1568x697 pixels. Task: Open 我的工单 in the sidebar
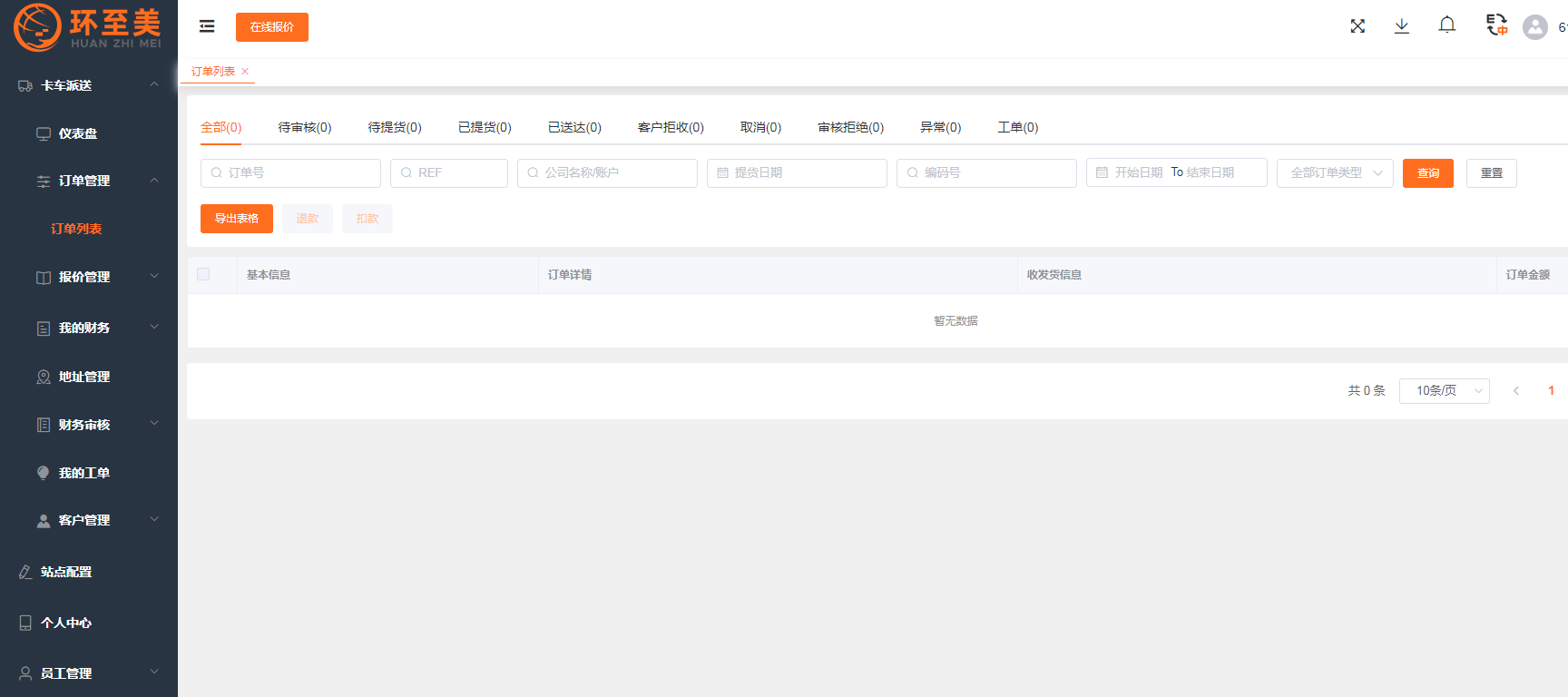(x=83, y=473)
